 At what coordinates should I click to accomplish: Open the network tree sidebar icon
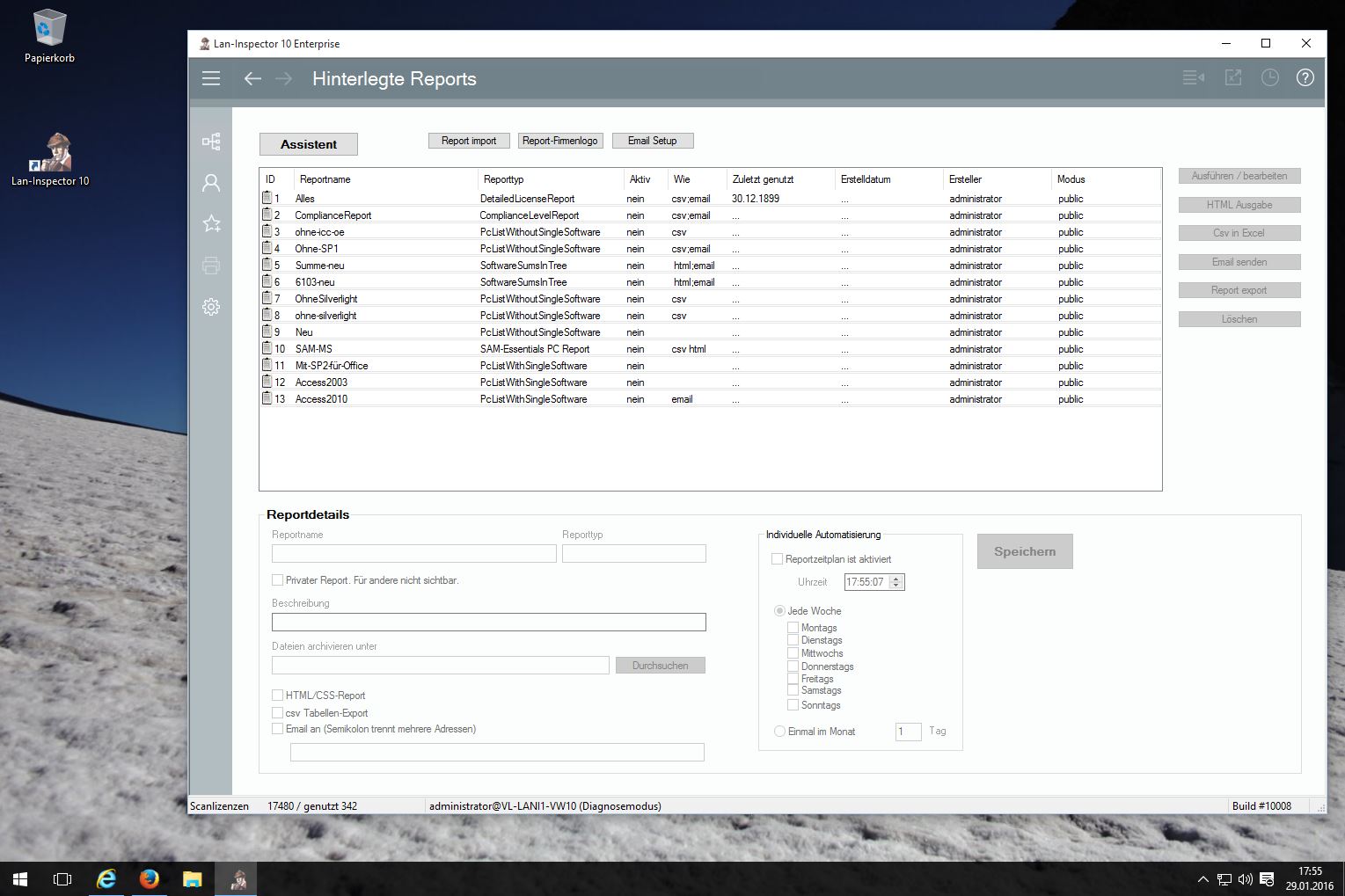click(x=211, y=142)
